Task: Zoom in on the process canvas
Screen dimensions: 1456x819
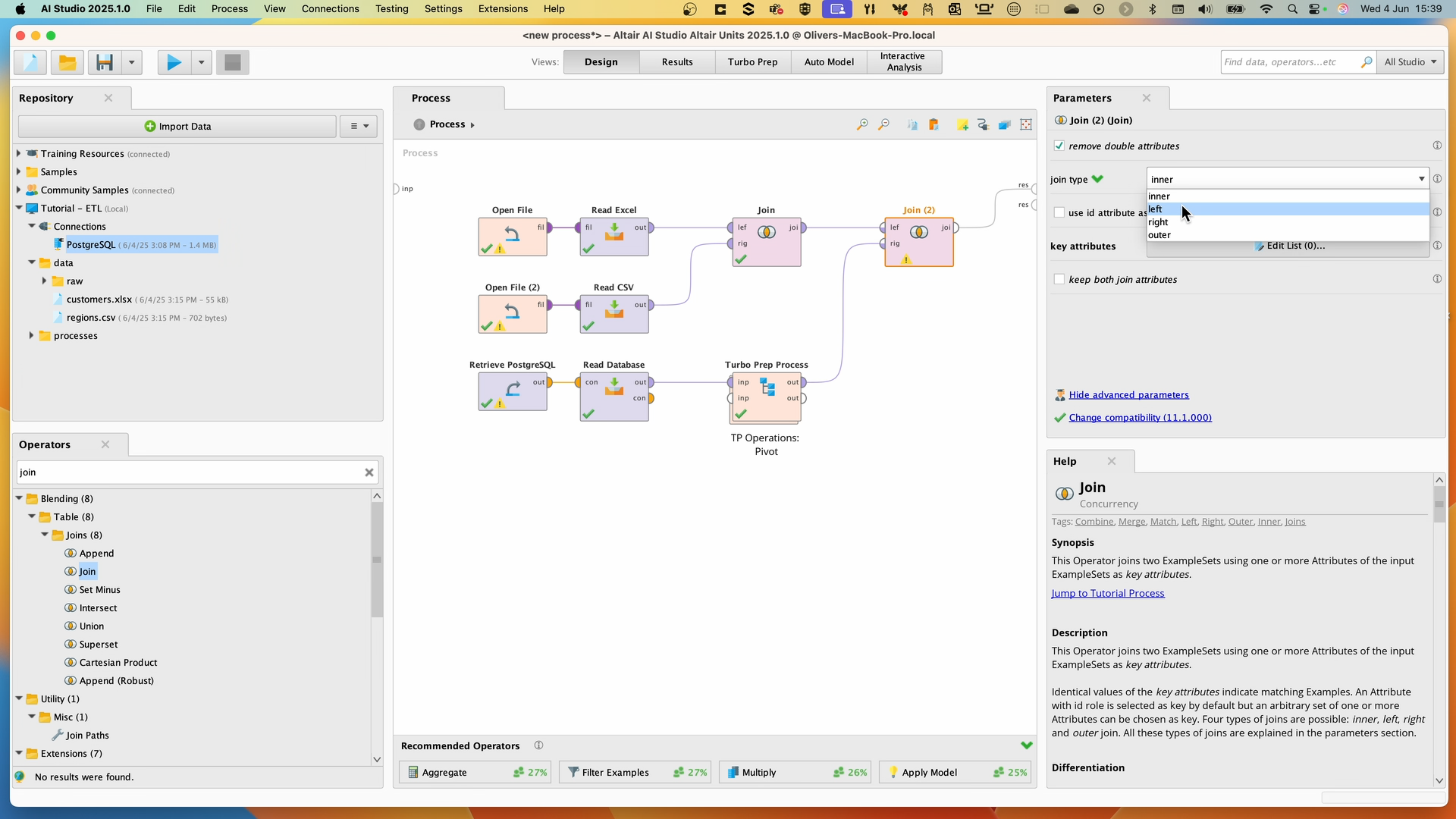Action: [862, 124]
